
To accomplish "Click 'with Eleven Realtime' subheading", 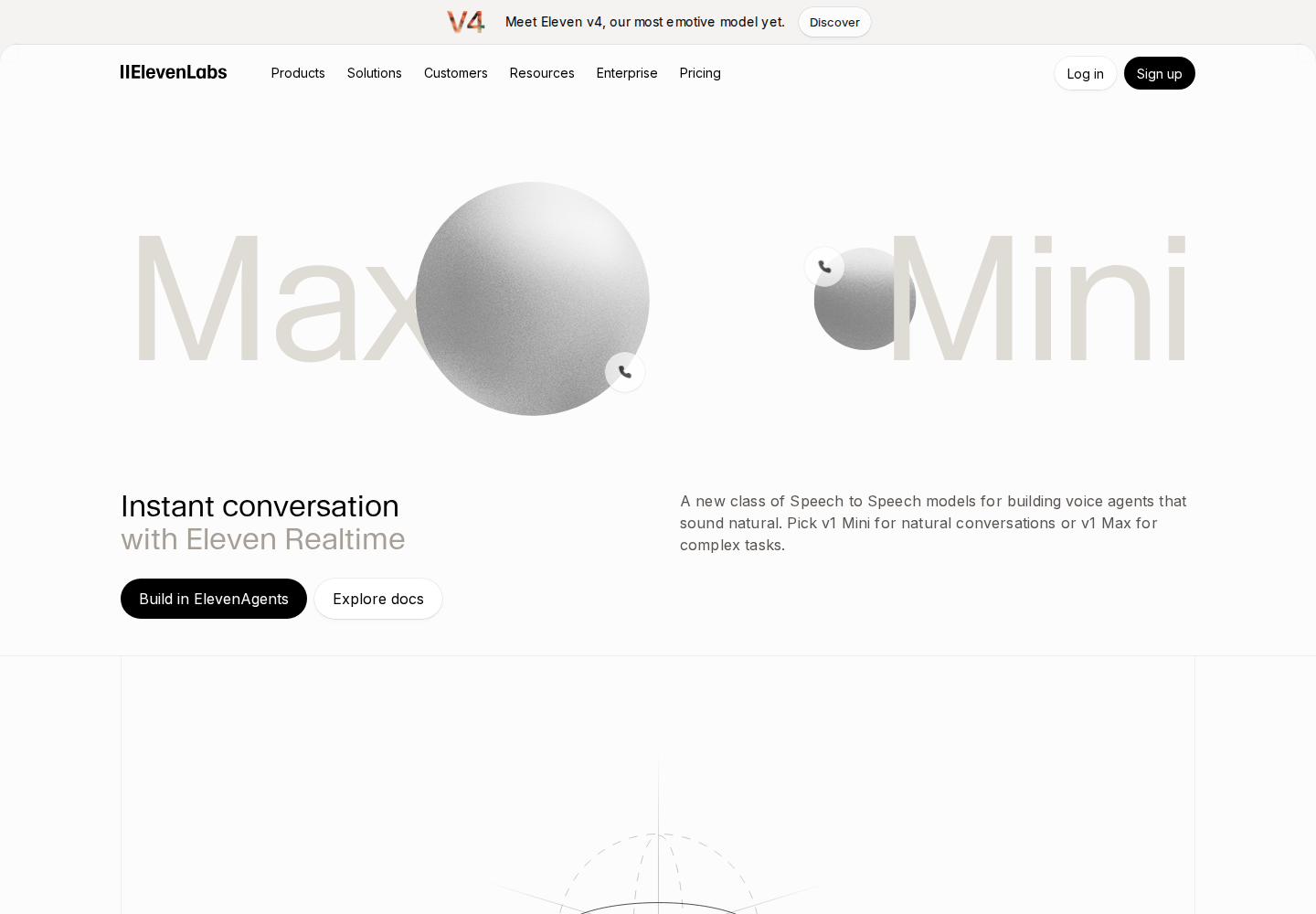I will (x=263, y=539).
